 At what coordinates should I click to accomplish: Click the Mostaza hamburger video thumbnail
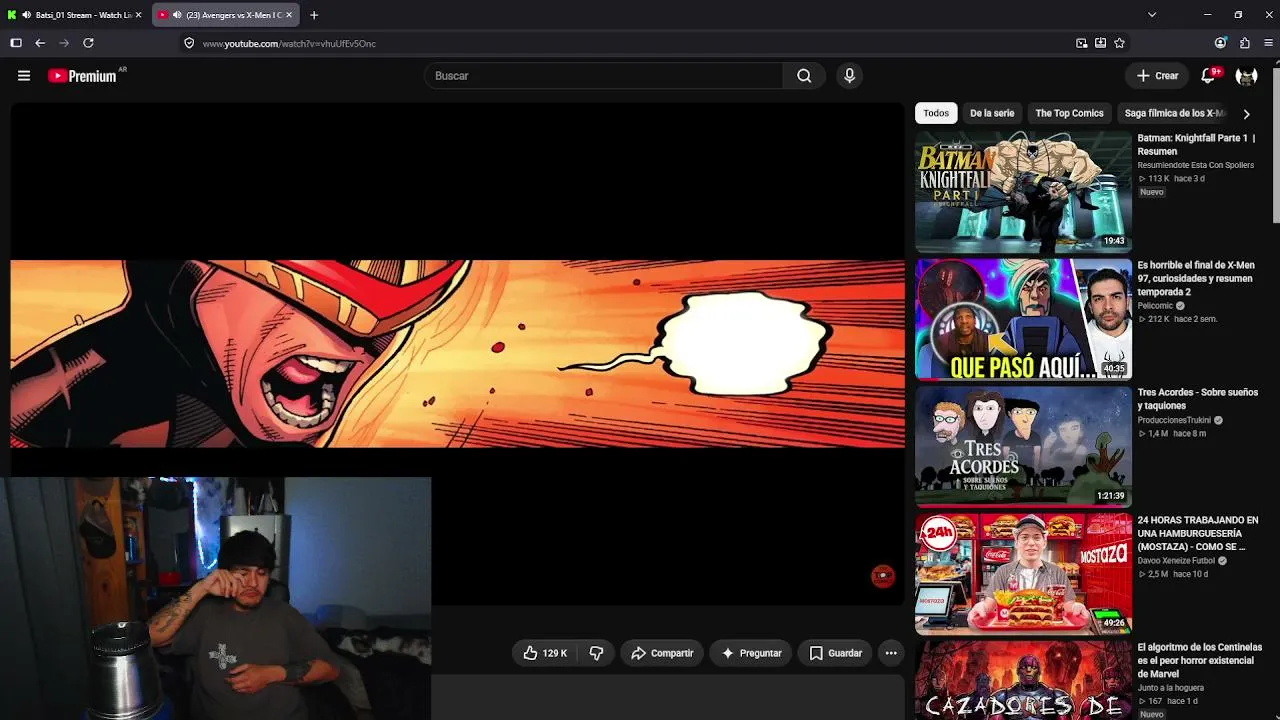[x=1023, y=574]
